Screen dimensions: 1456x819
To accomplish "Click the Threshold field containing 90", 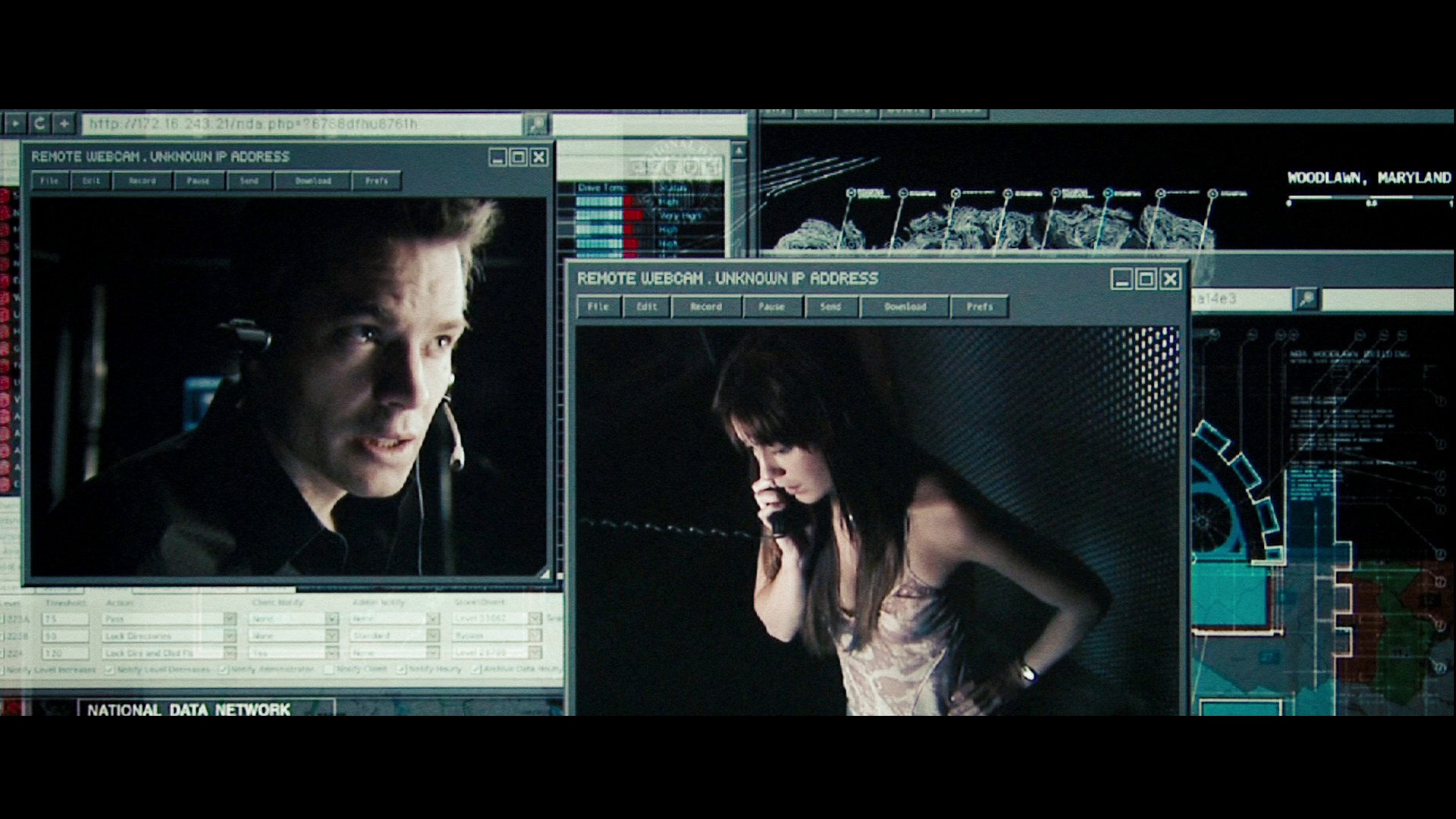I will pos(65,635).
